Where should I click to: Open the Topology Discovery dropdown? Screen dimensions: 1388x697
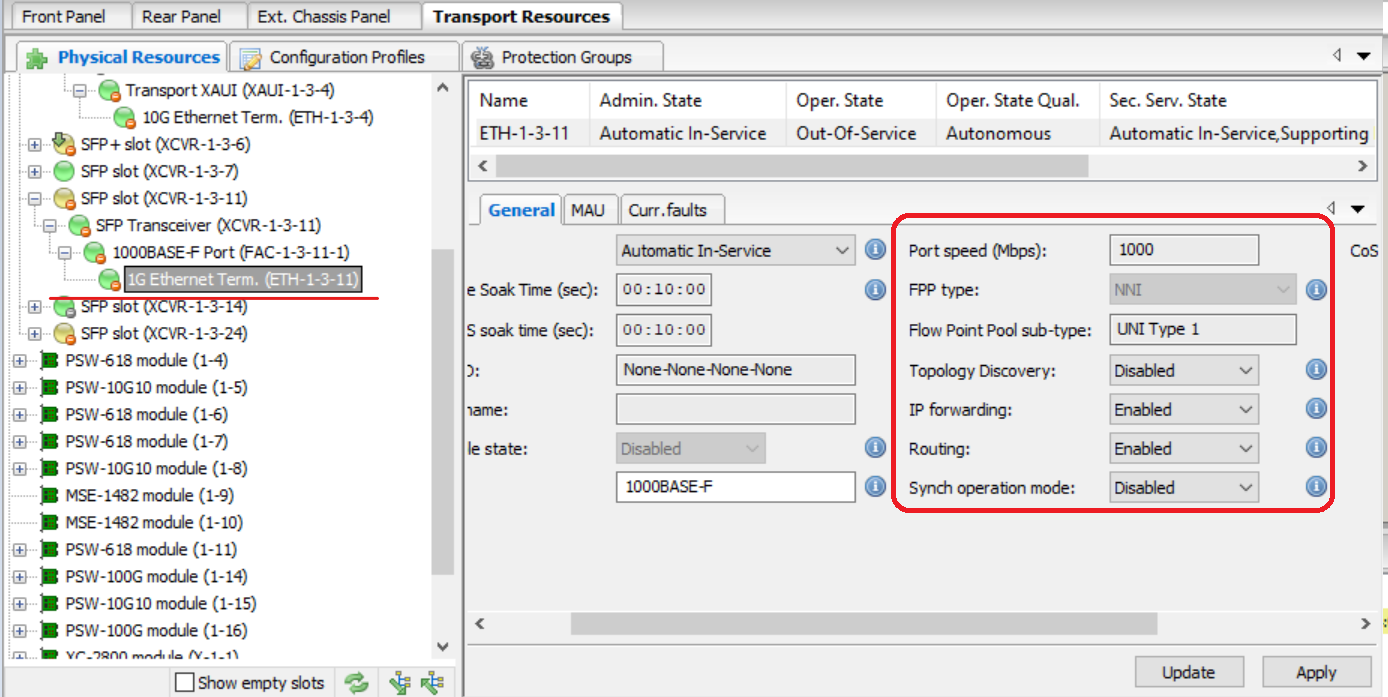pos(1184,370)
